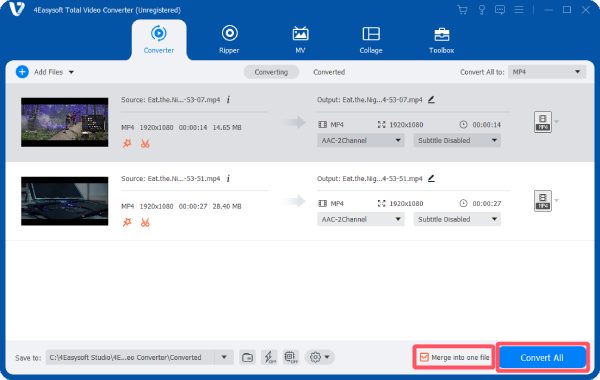View info for source 53-07.mp4
This screenshot has width=600, height=380.
coord(228,100)
